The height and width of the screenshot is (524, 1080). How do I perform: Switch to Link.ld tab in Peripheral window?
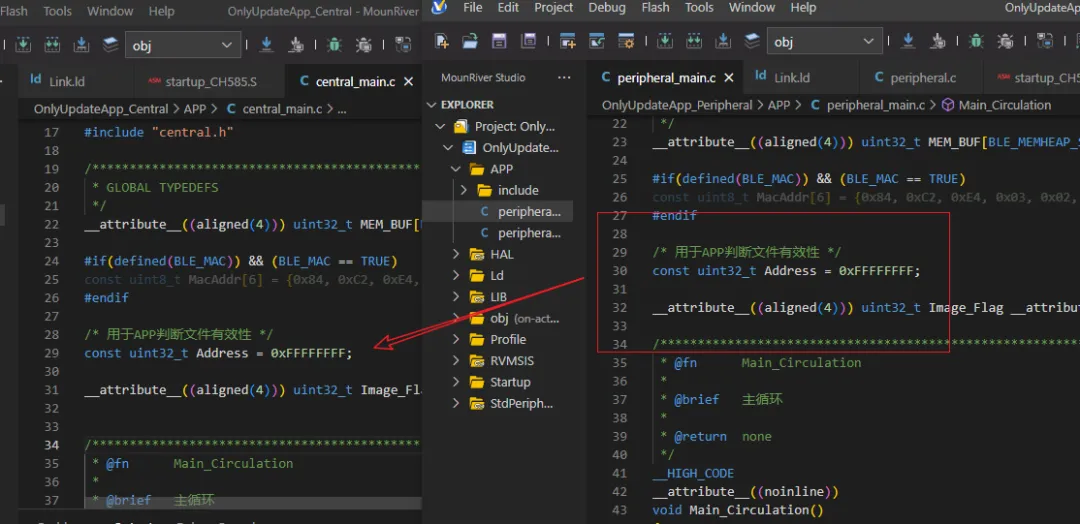click(x=802, y=78)
